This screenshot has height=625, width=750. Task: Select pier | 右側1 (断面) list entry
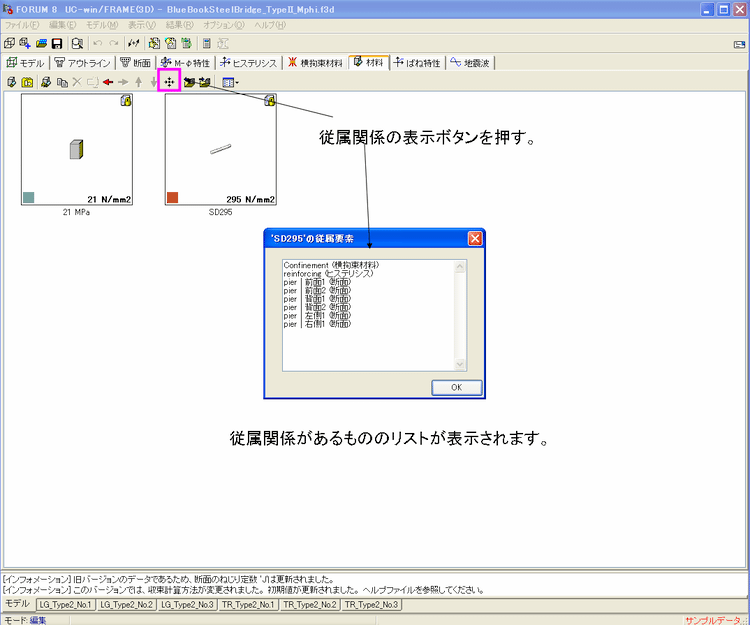317,324
